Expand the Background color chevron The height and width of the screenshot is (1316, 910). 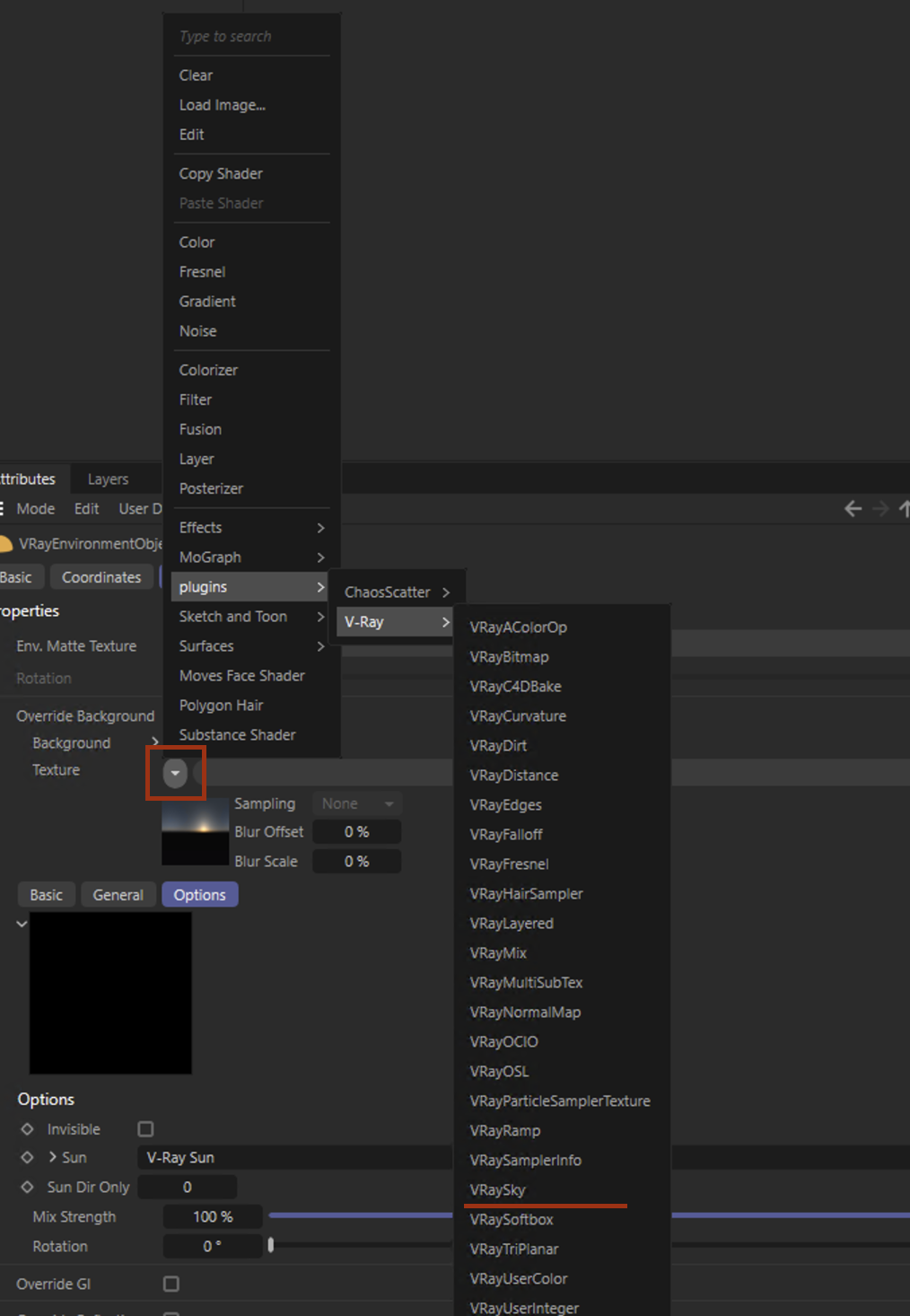click(x=154, y=741)
